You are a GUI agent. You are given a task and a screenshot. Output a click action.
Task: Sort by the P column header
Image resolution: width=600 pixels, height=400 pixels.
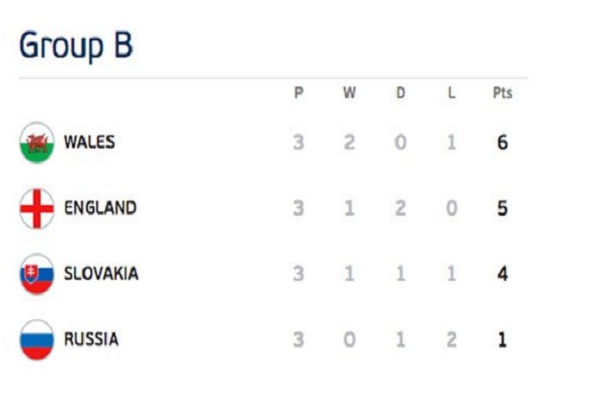tap(299, 93)
